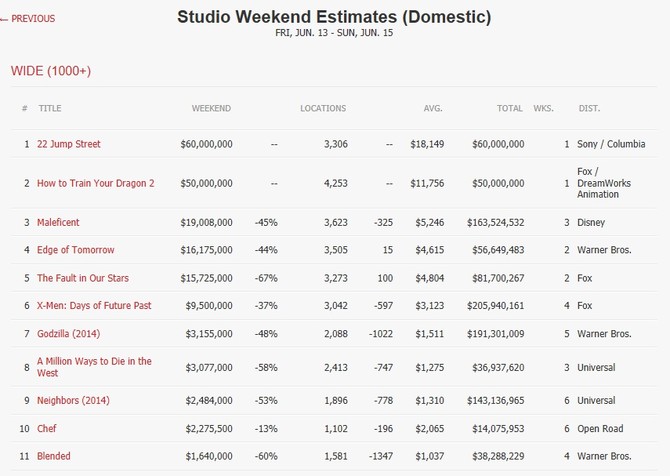670x476 pixels.
Task: Click the WKS. column header
Action: [544, 108]
